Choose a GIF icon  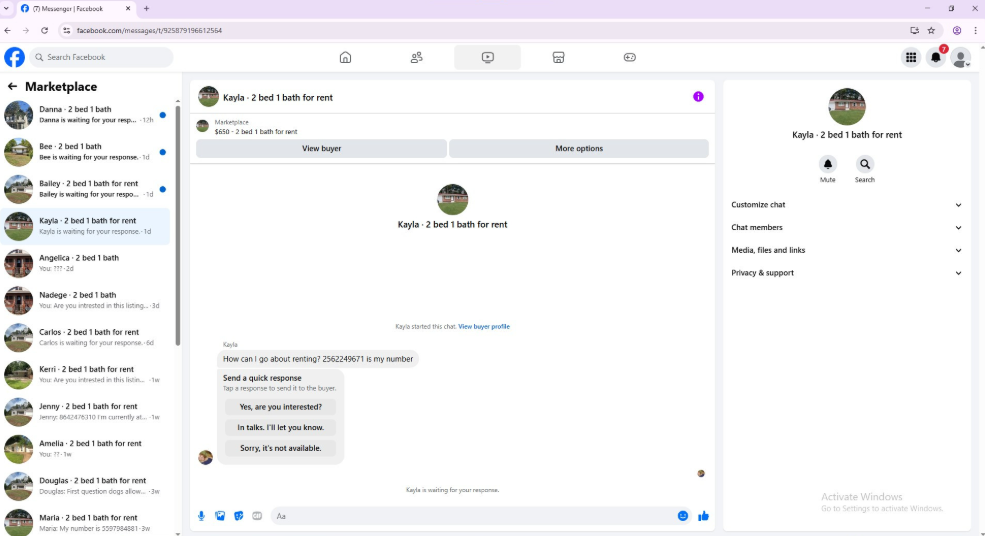coord(257,516)
